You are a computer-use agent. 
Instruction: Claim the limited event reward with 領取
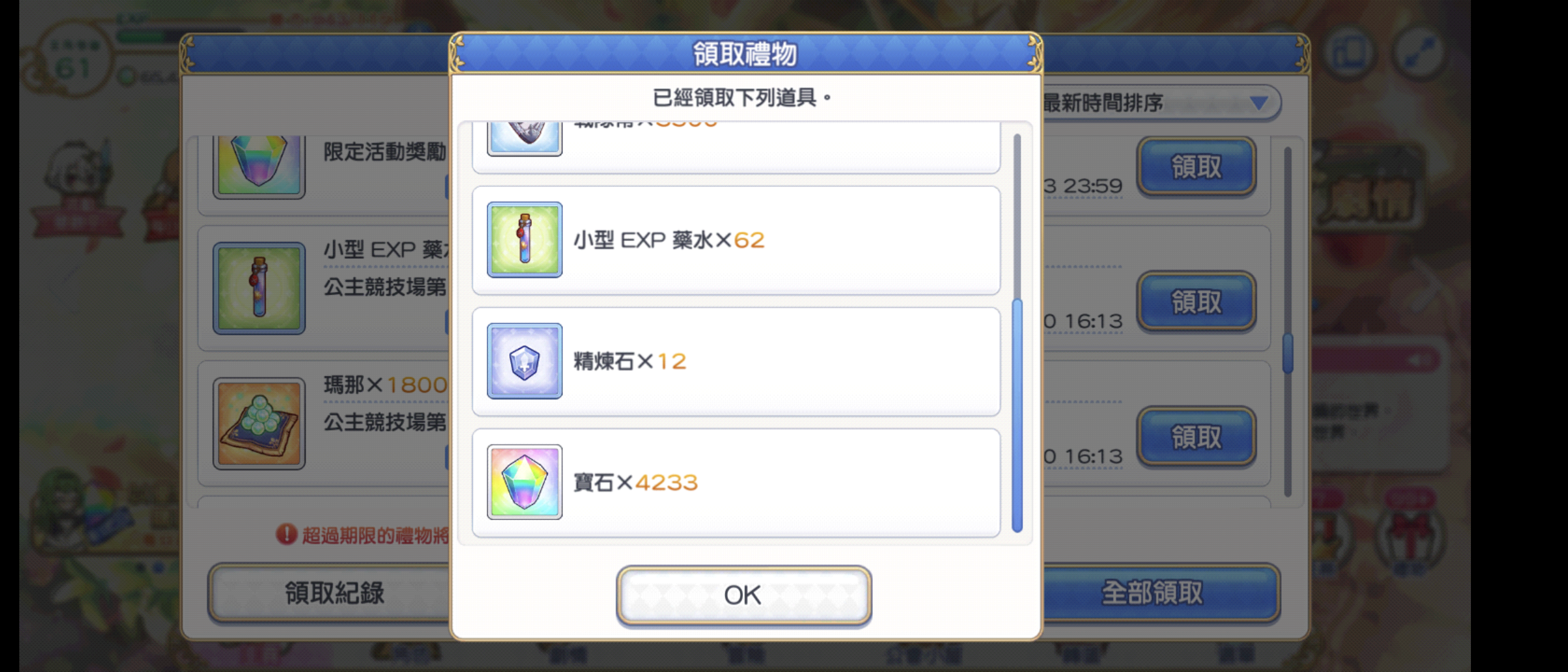point(1196,166)
